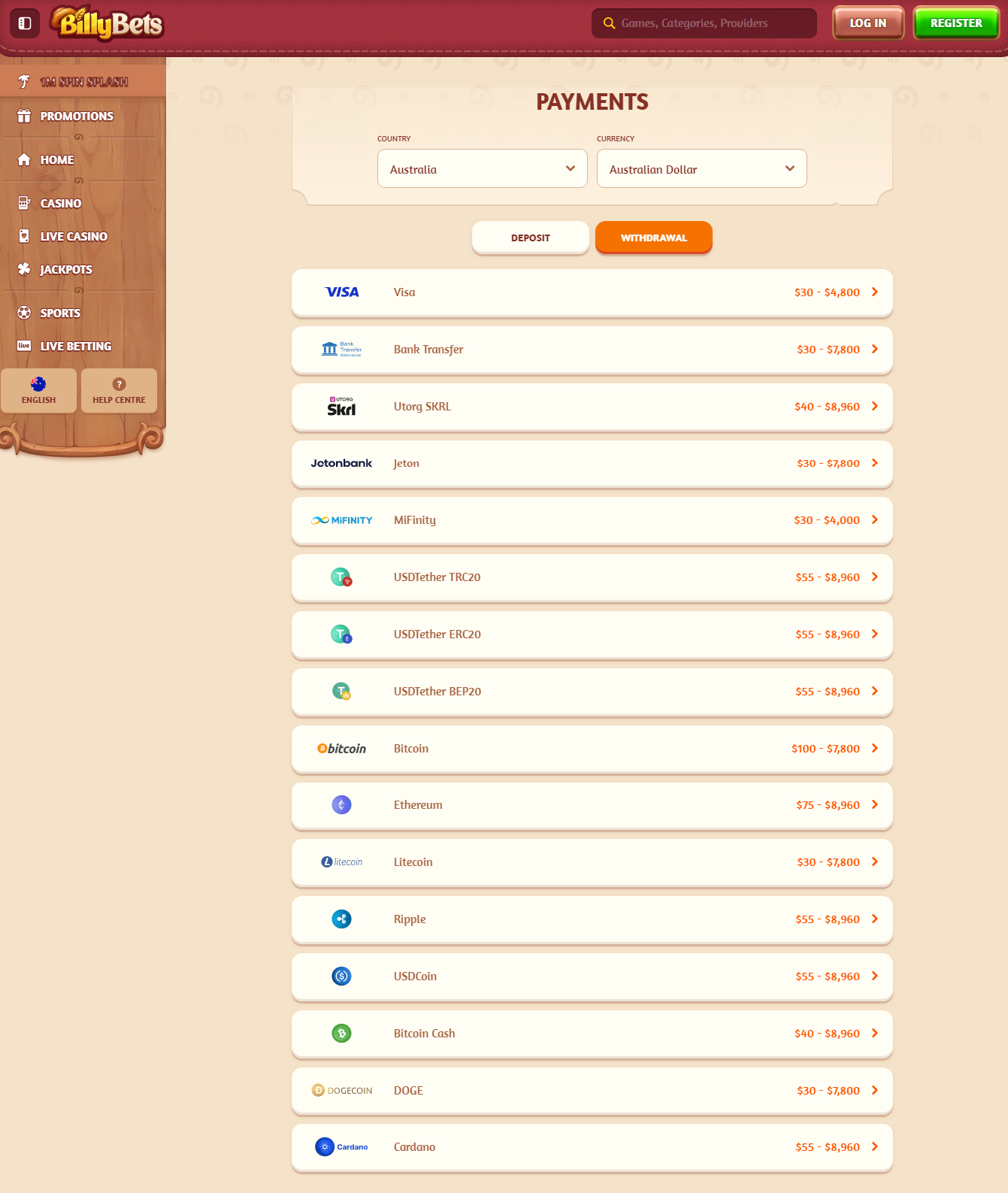Click the Visa logo icon

tap(342, 292)
